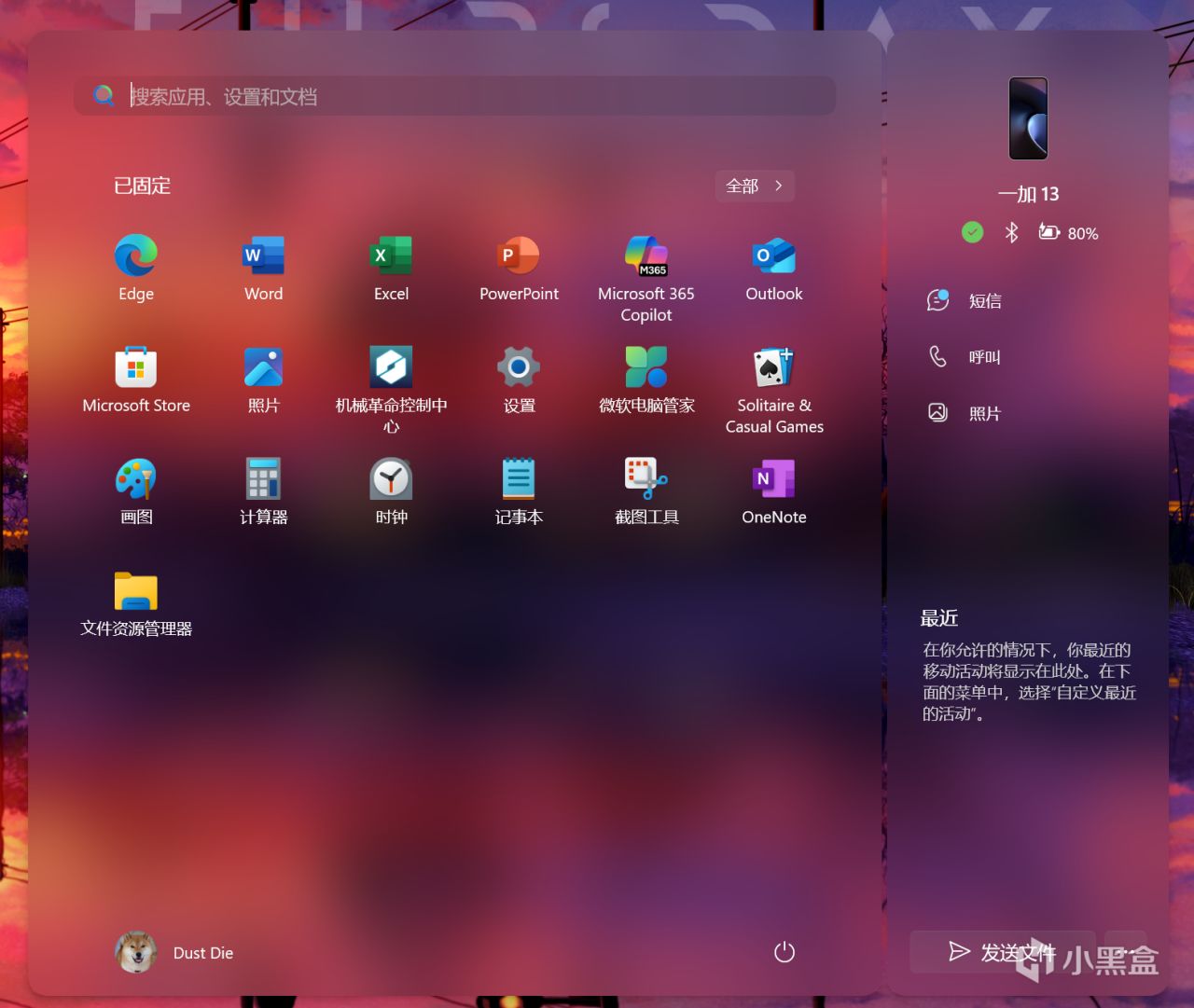Click the Bluetooth status icon in the phone panel
This screenshot has width=1194, height=1008.
1011,232
